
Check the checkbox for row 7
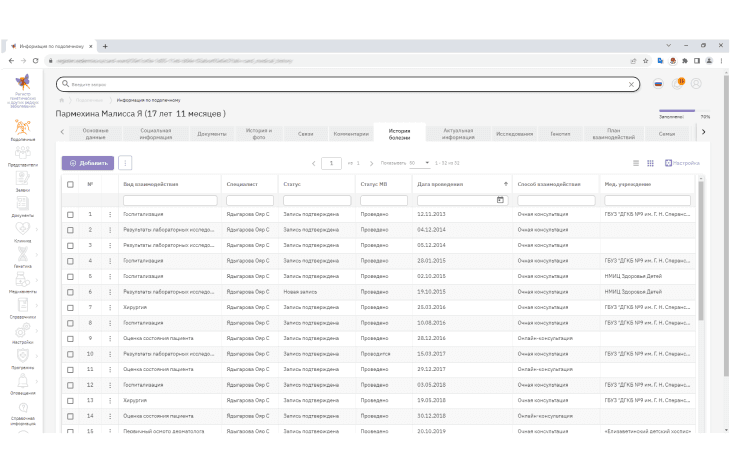click(x=70, y=308)
